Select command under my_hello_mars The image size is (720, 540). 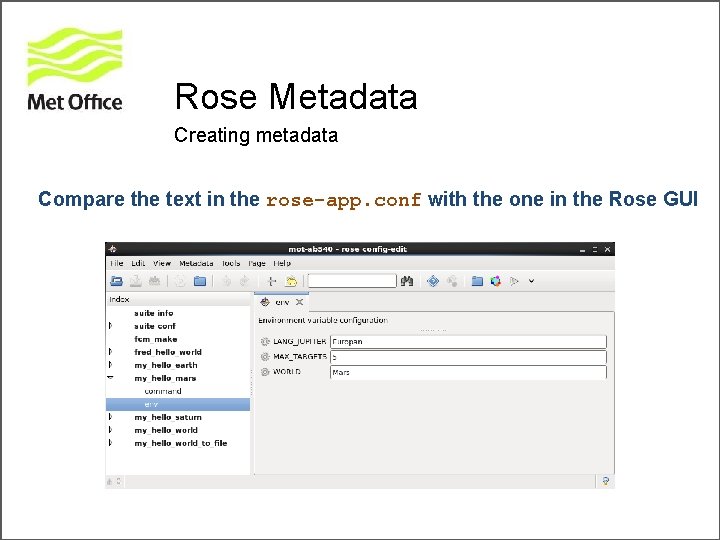pos(163,391)
